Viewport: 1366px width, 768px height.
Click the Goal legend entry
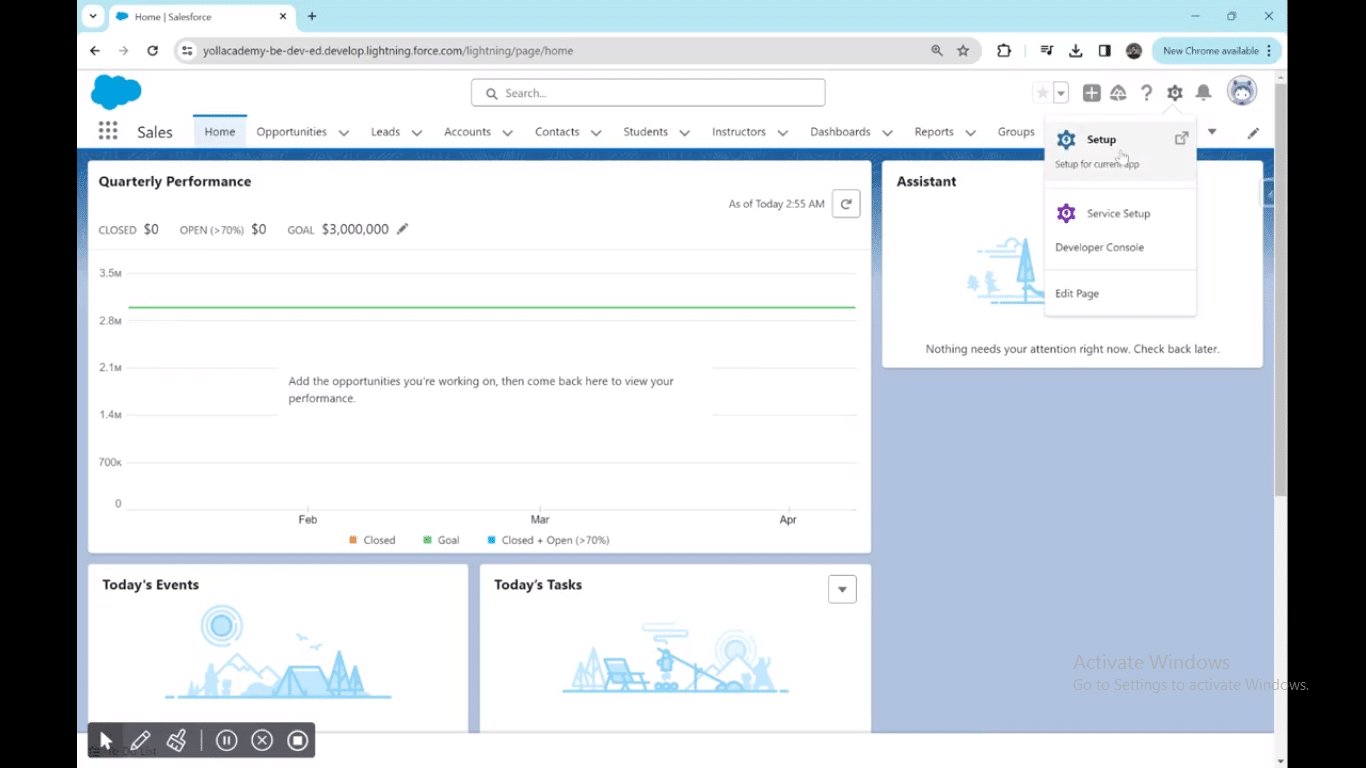(x=441, y=540)
